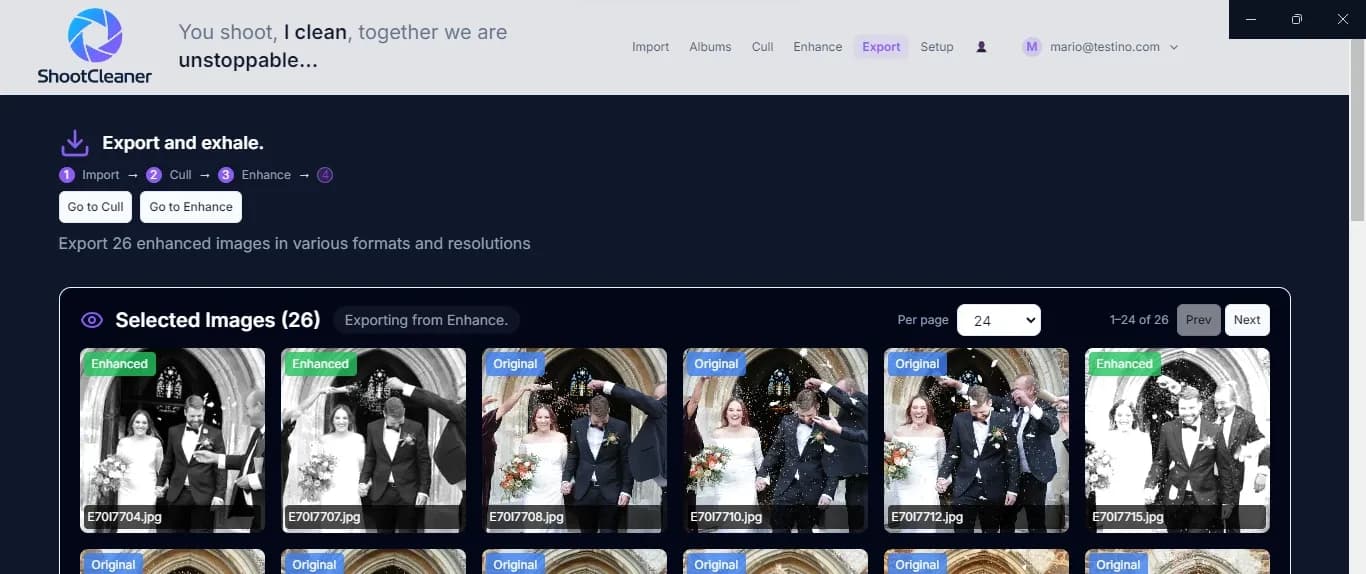Screen dimensions: 1366x574
Task: Open the Albums menu item
Action: [710, 47]
